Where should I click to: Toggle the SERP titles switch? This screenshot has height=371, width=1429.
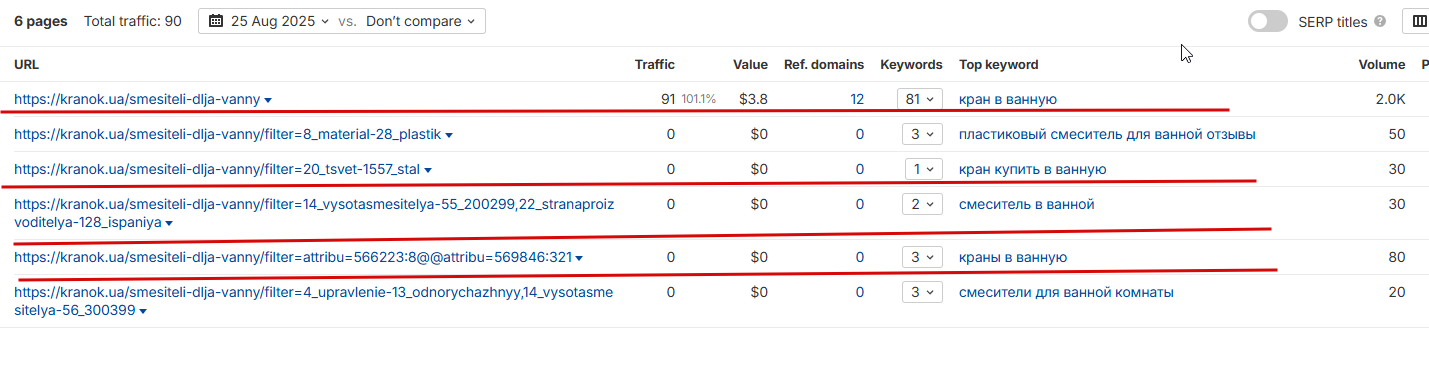[x=1267, y=21]
